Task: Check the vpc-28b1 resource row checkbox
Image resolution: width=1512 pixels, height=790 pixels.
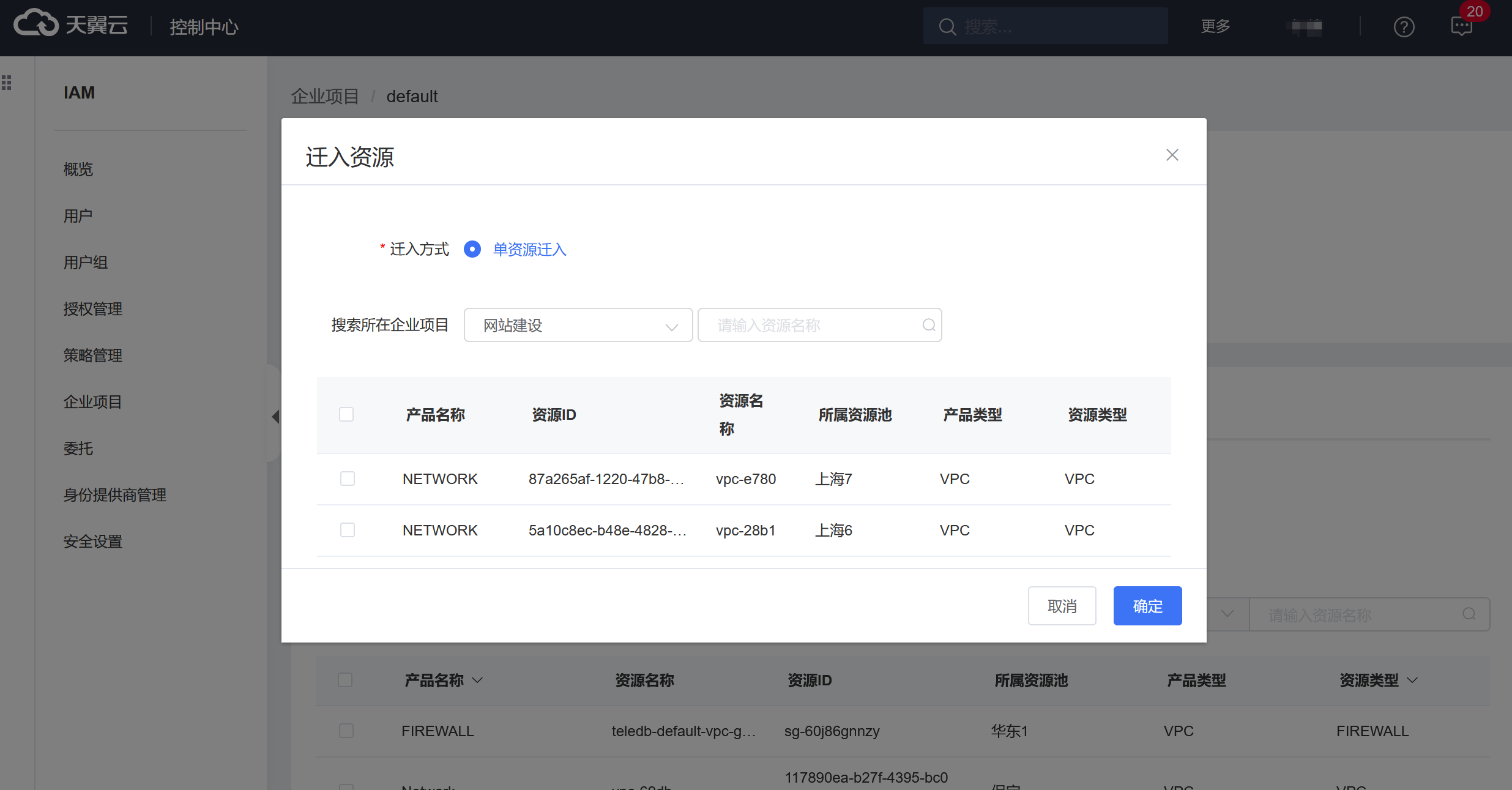Action: (347, 530)
